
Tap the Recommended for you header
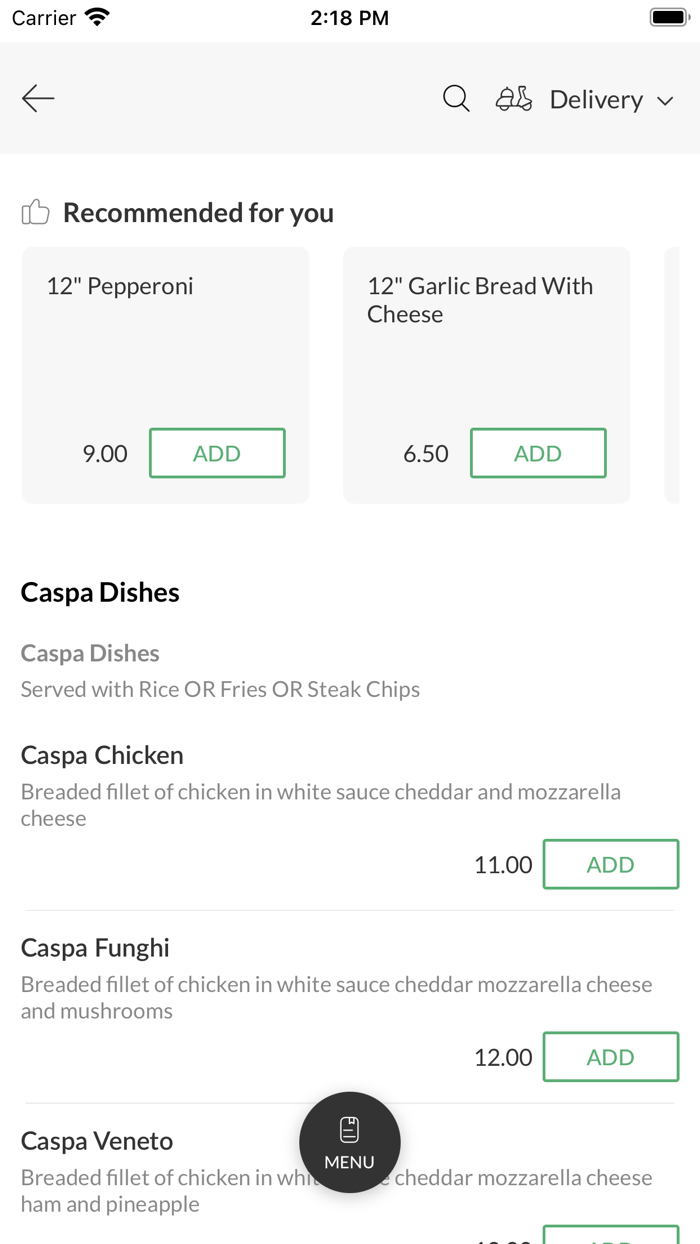198,212
